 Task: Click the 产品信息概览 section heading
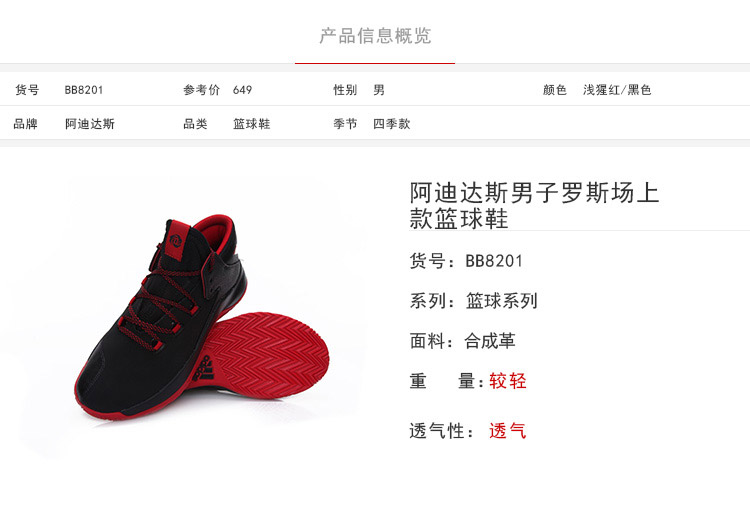tap(375, 36)
